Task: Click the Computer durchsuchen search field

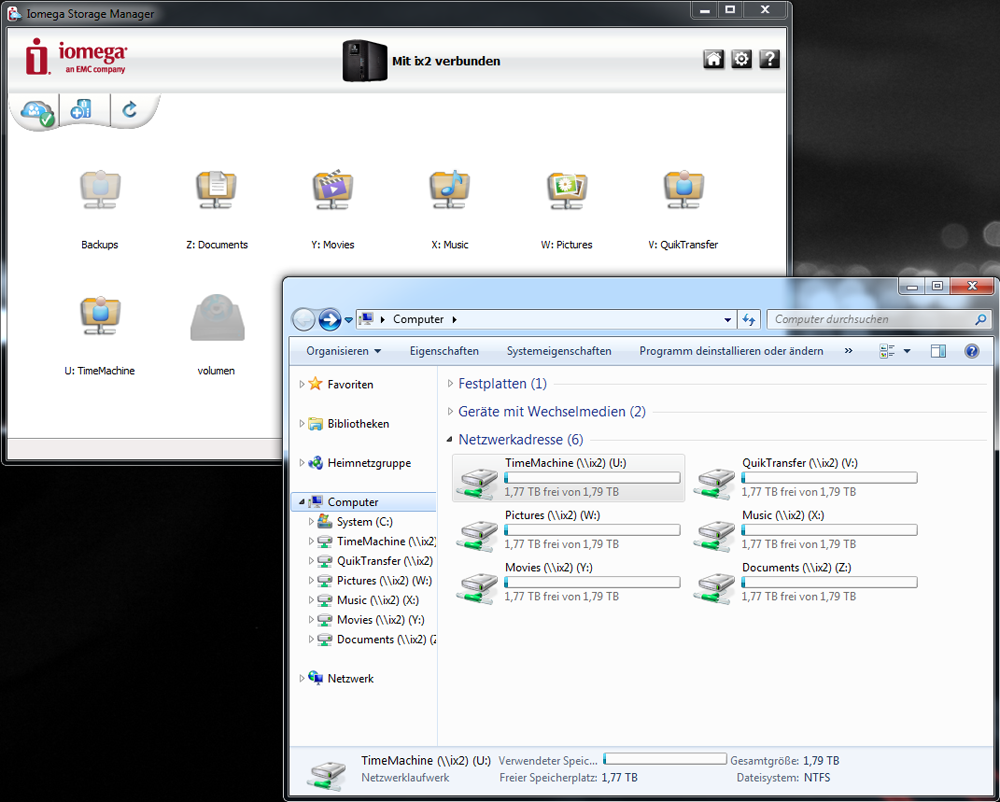Action: coord(879,319)
